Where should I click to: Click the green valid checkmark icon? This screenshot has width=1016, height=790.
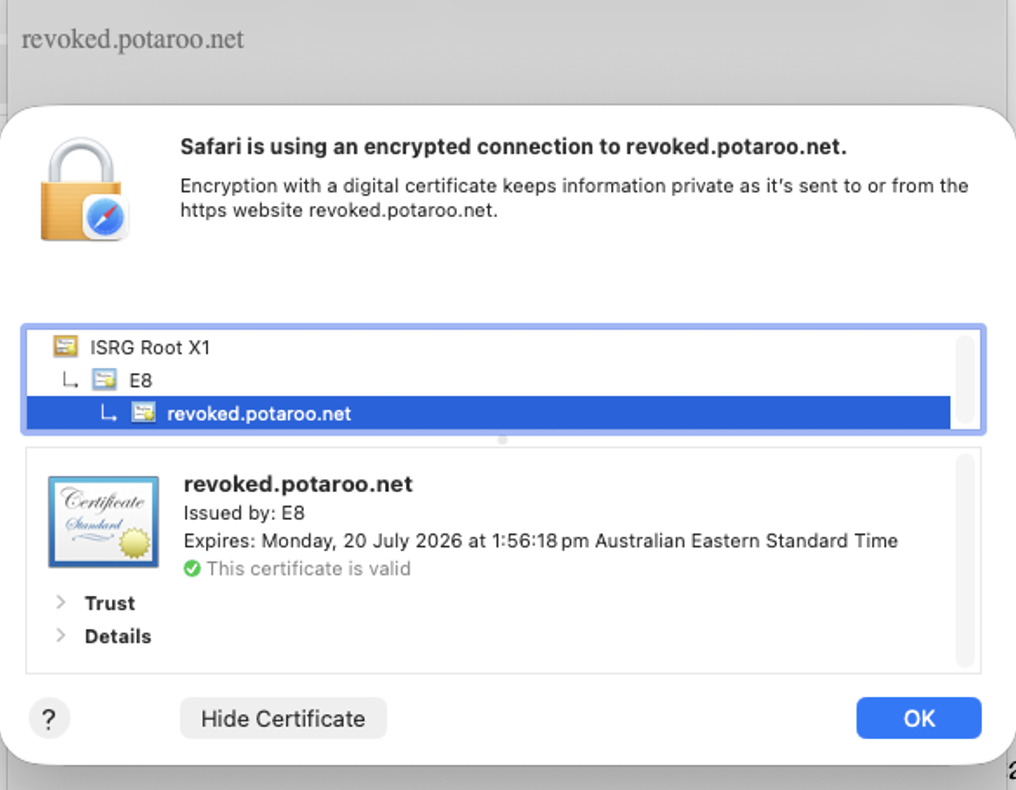click(x=192, y=569)
